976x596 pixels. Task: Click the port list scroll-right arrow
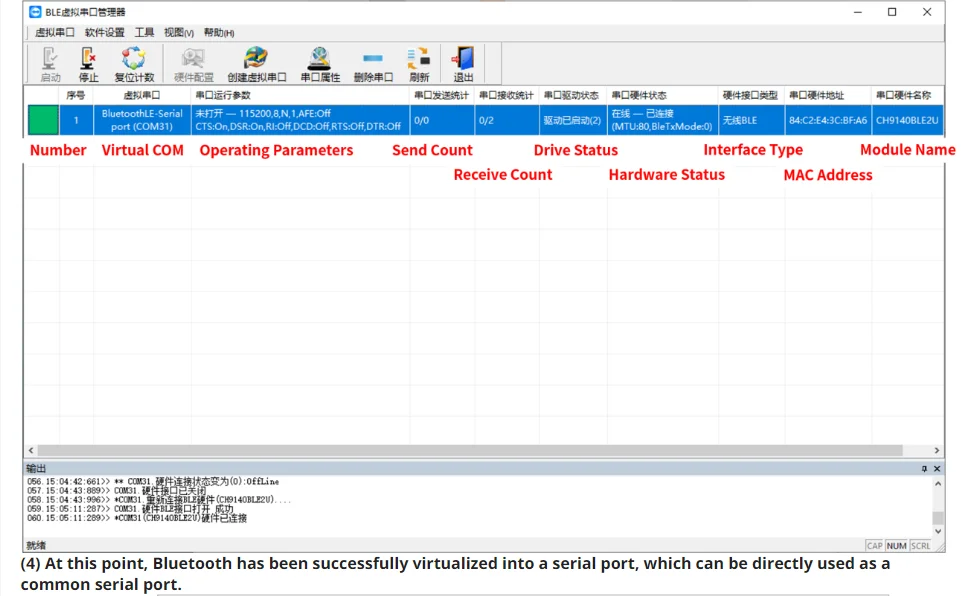[936, 450]
